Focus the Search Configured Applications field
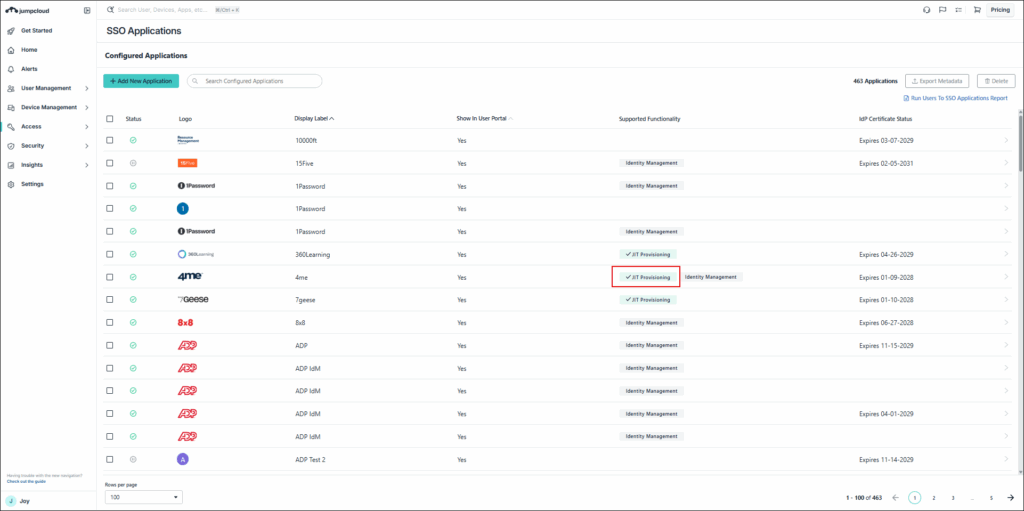 click(255, 81)
